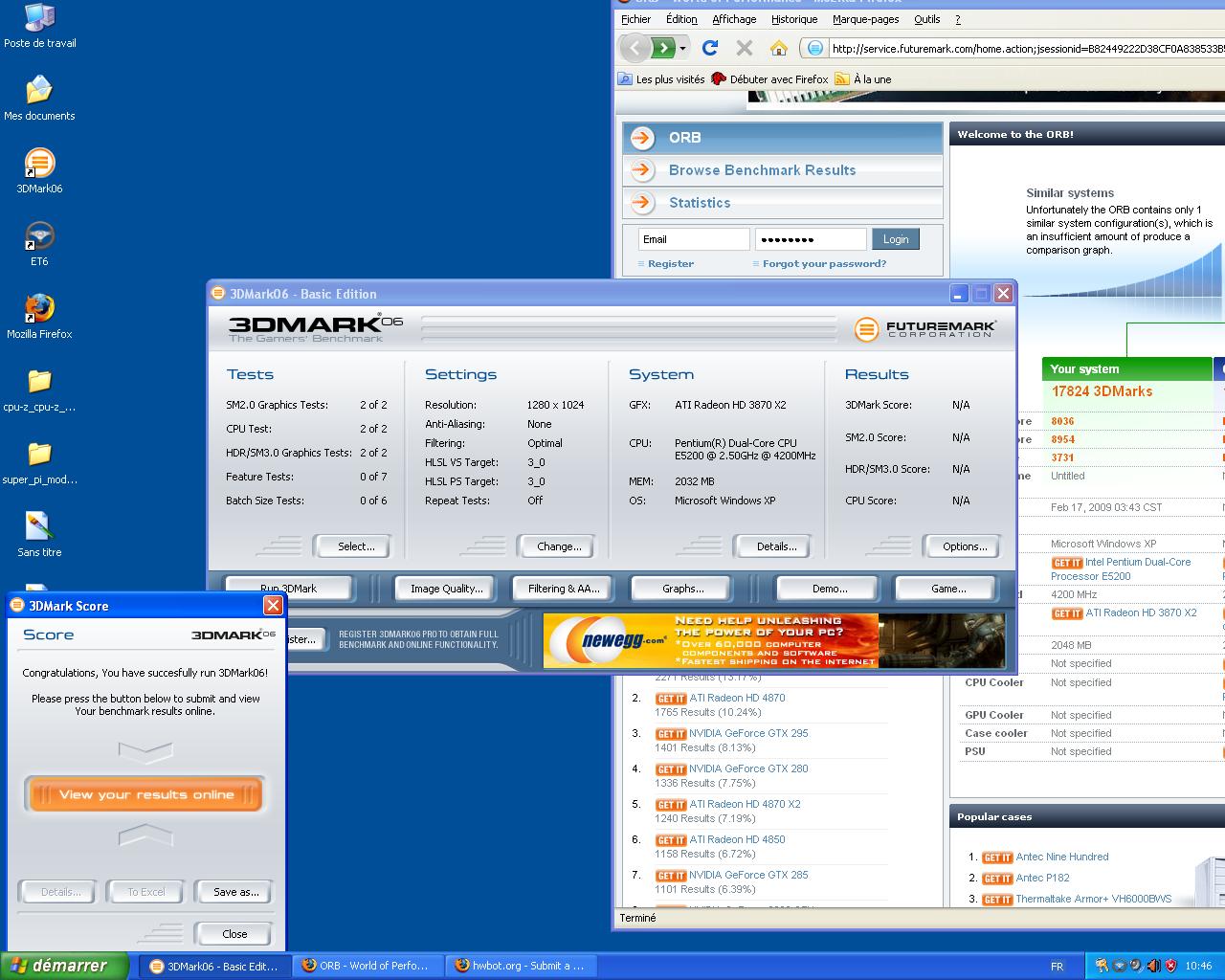The image size is (1225, 980).
Task: Click the Demo... button
Action: pyautogui.click(x=830, y=589)
